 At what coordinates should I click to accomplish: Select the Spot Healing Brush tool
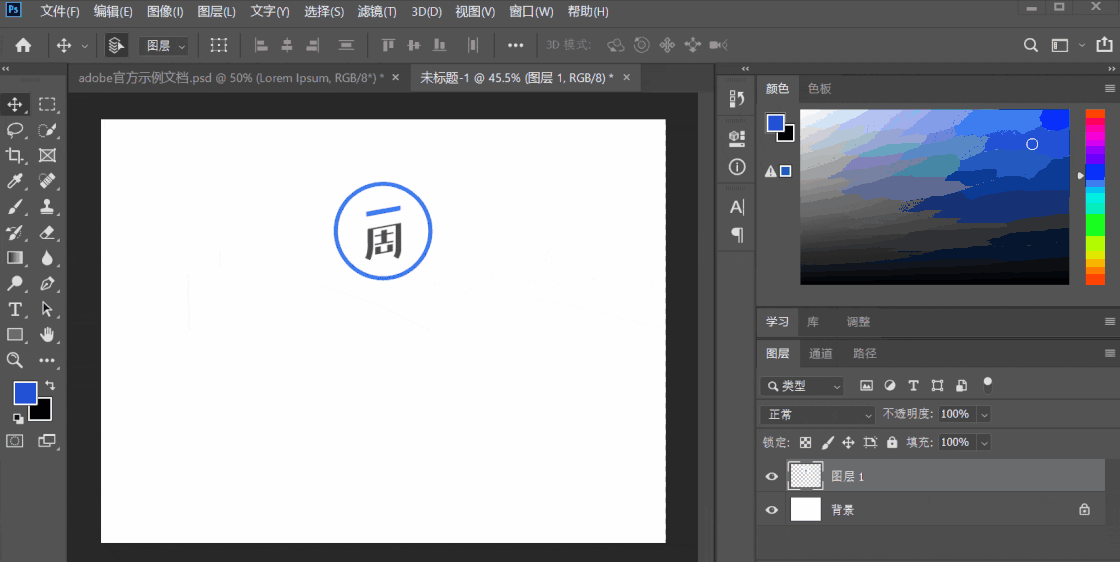tap(47, 181)
